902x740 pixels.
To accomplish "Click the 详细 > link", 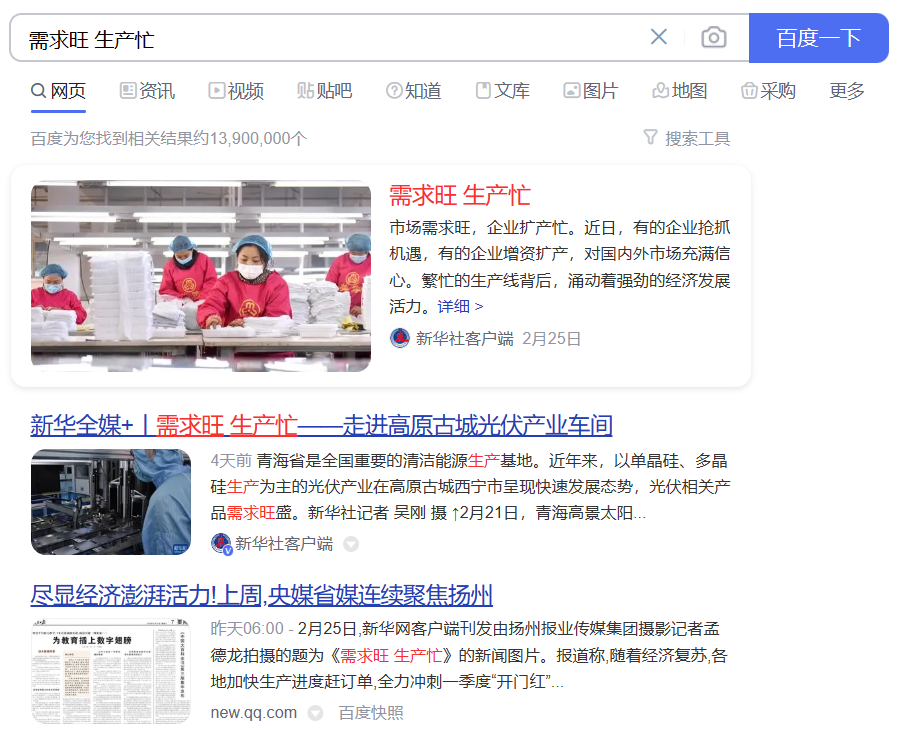I will coord(460,306).
